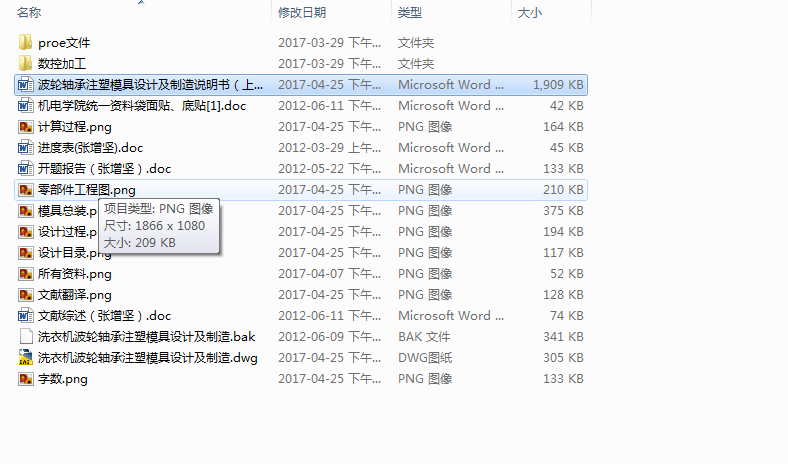This screenshot has width=788, height=464.
Task: Sort files by the 大小 column header
Action: tap(530, 13)
